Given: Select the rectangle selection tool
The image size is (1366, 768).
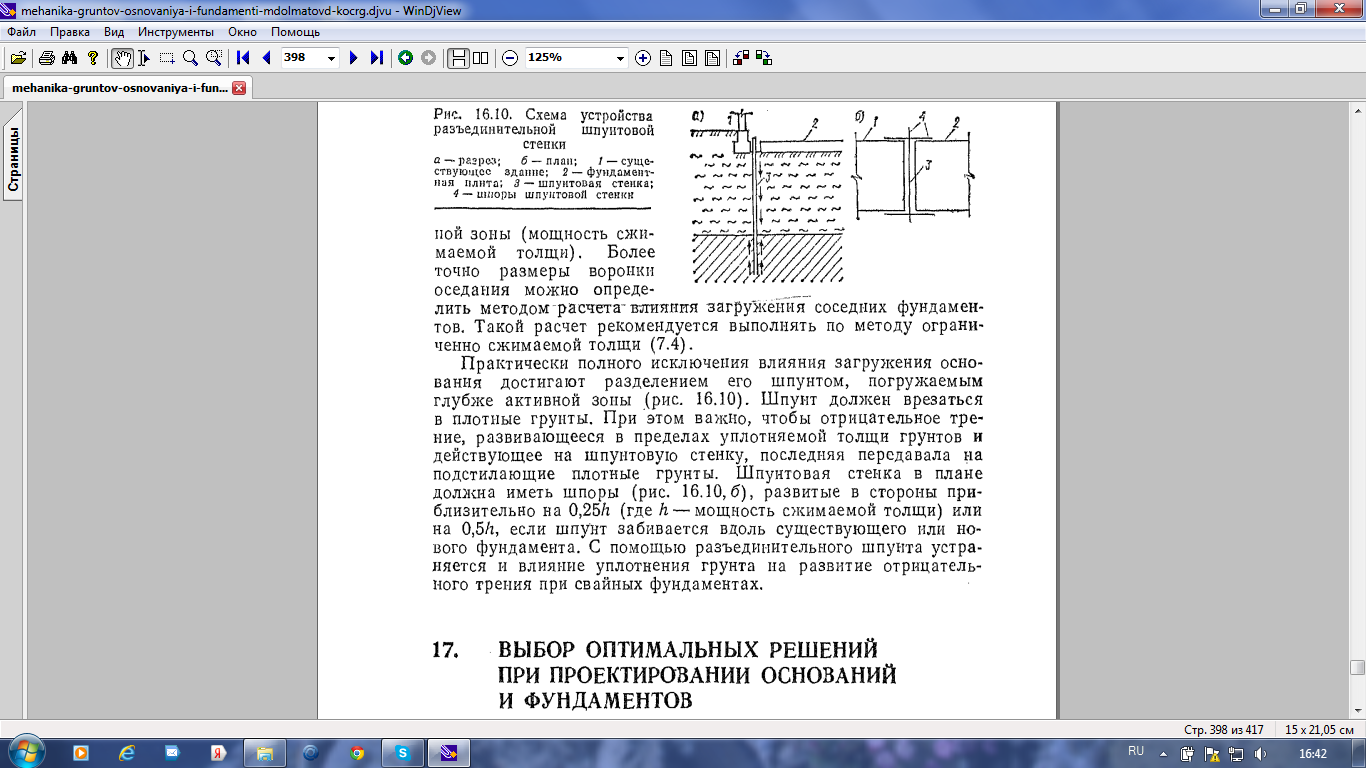Looking at the screenshot, I should point(167,58).
